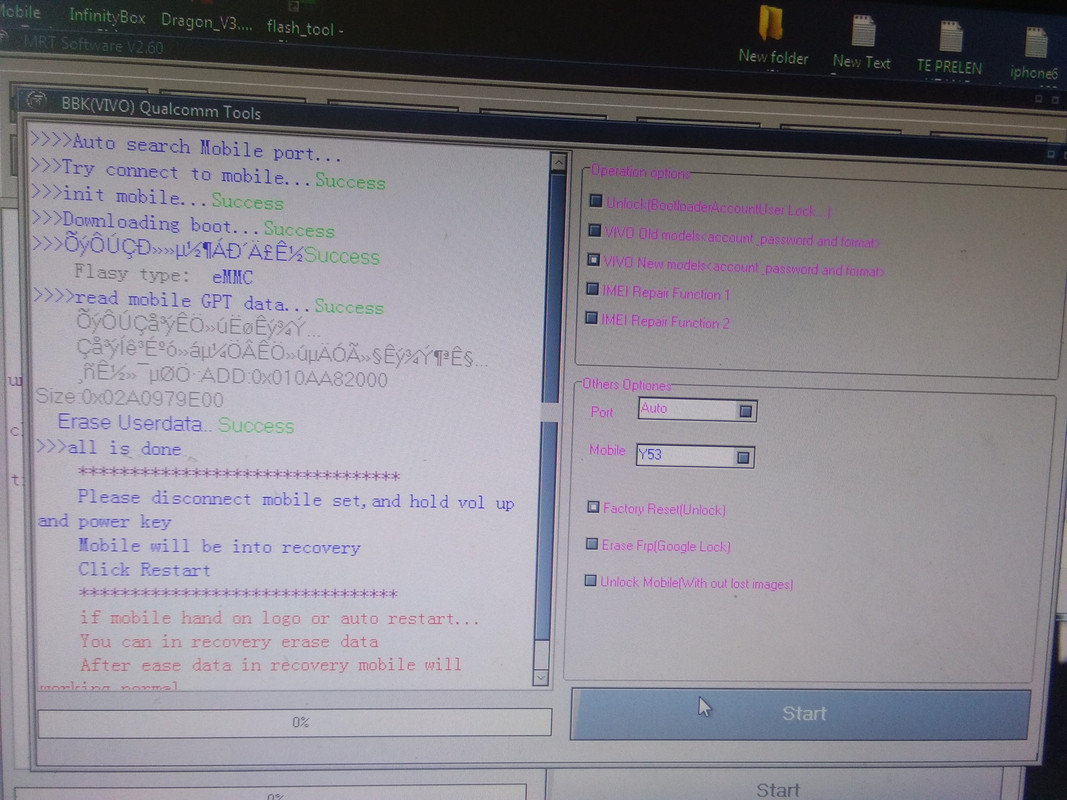Open the InfinityBox desktop shortcut
Image resolution: width=1067 pixels, height=800 pixels.
[x=107, y=15]
